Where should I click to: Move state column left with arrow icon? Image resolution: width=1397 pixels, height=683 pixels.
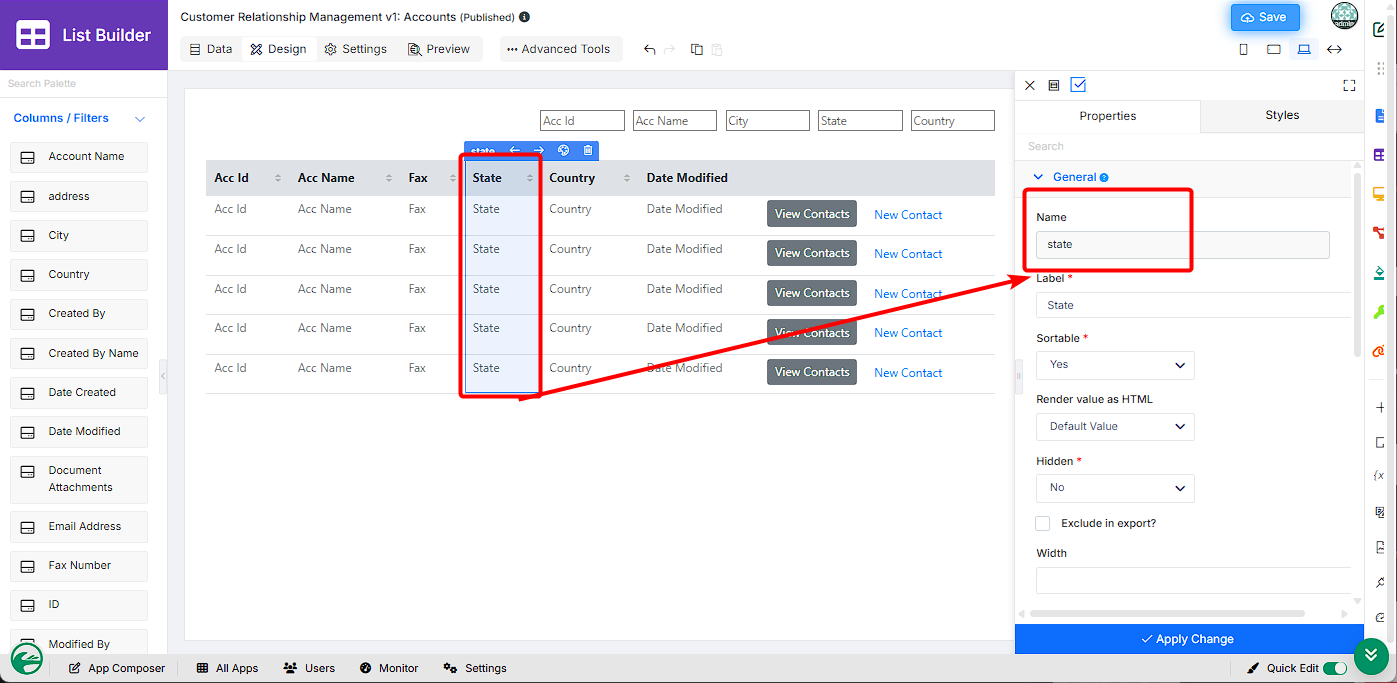(x=515, y=151)
